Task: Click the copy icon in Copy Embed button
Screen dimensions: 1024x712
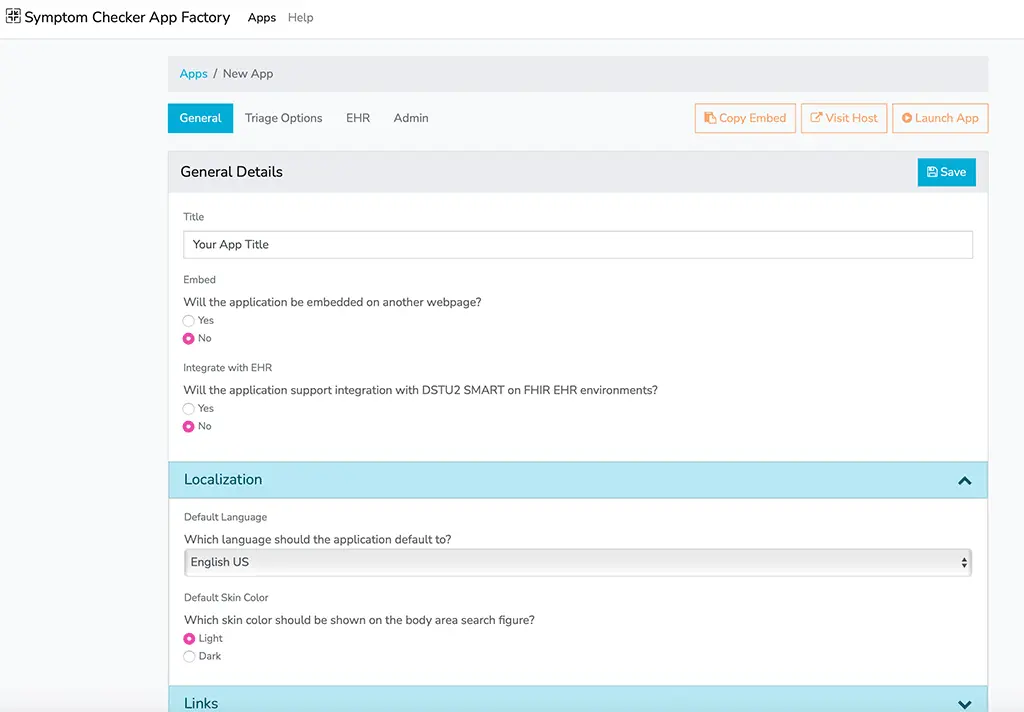Action: point(712,118)
